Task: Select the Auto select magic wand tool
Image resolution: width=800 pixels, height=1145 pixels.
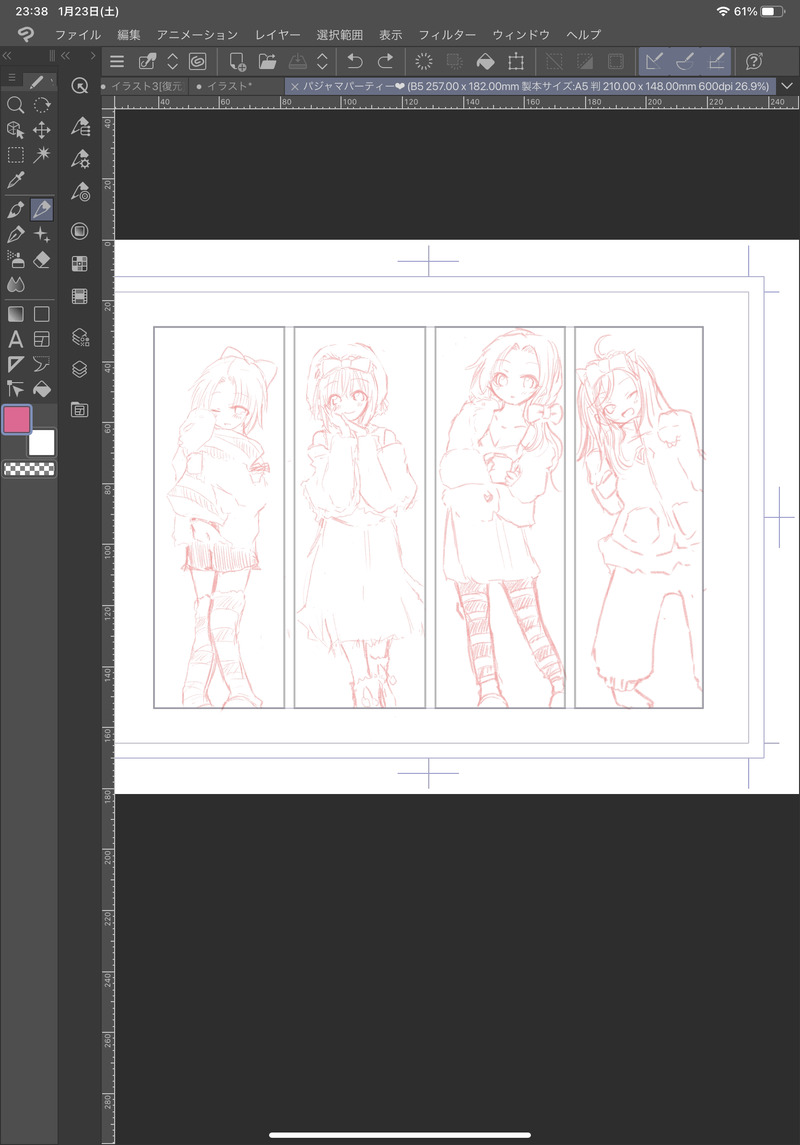Action: [42, 155]
